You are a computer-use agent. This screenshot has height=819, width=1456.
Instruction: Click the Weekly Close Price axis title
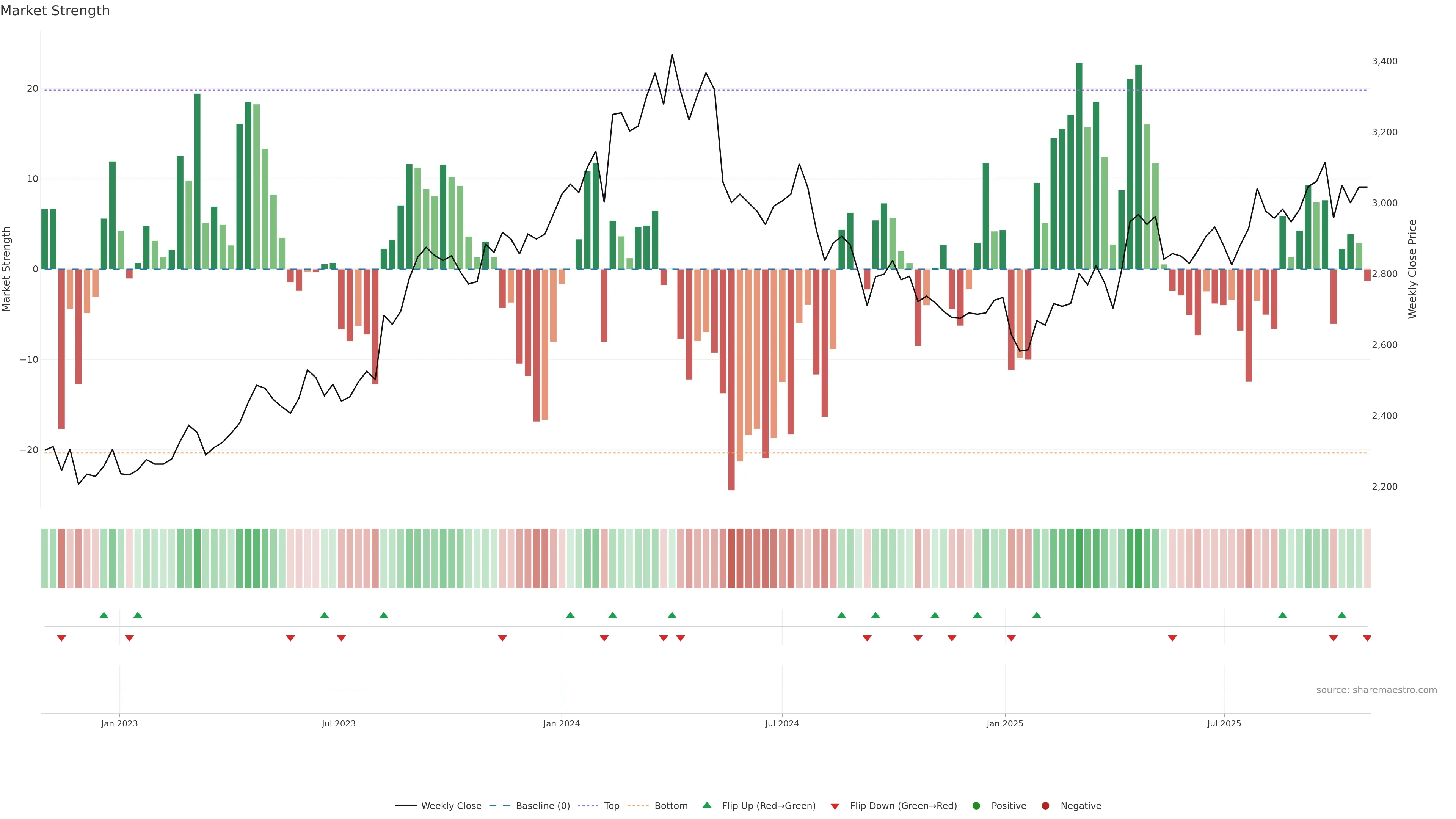pyautogui.click(x=1412, y=269)
